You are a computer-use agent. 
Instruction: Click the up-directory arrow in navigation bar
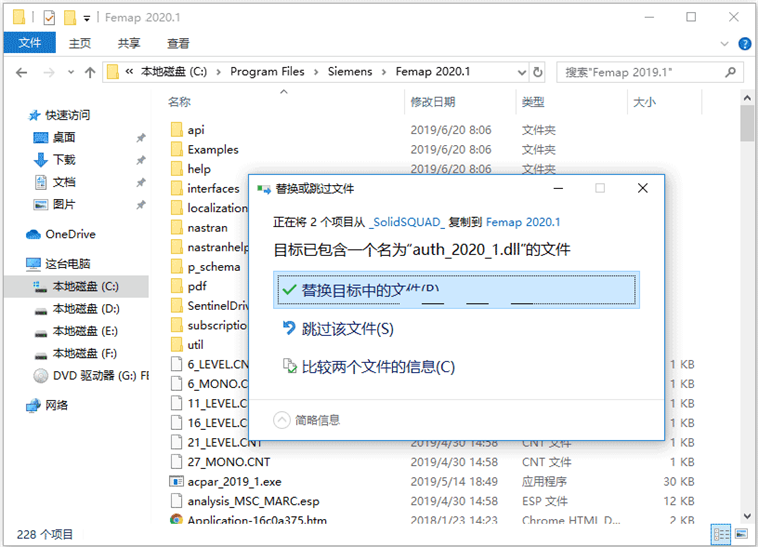(x=90, y=72)
